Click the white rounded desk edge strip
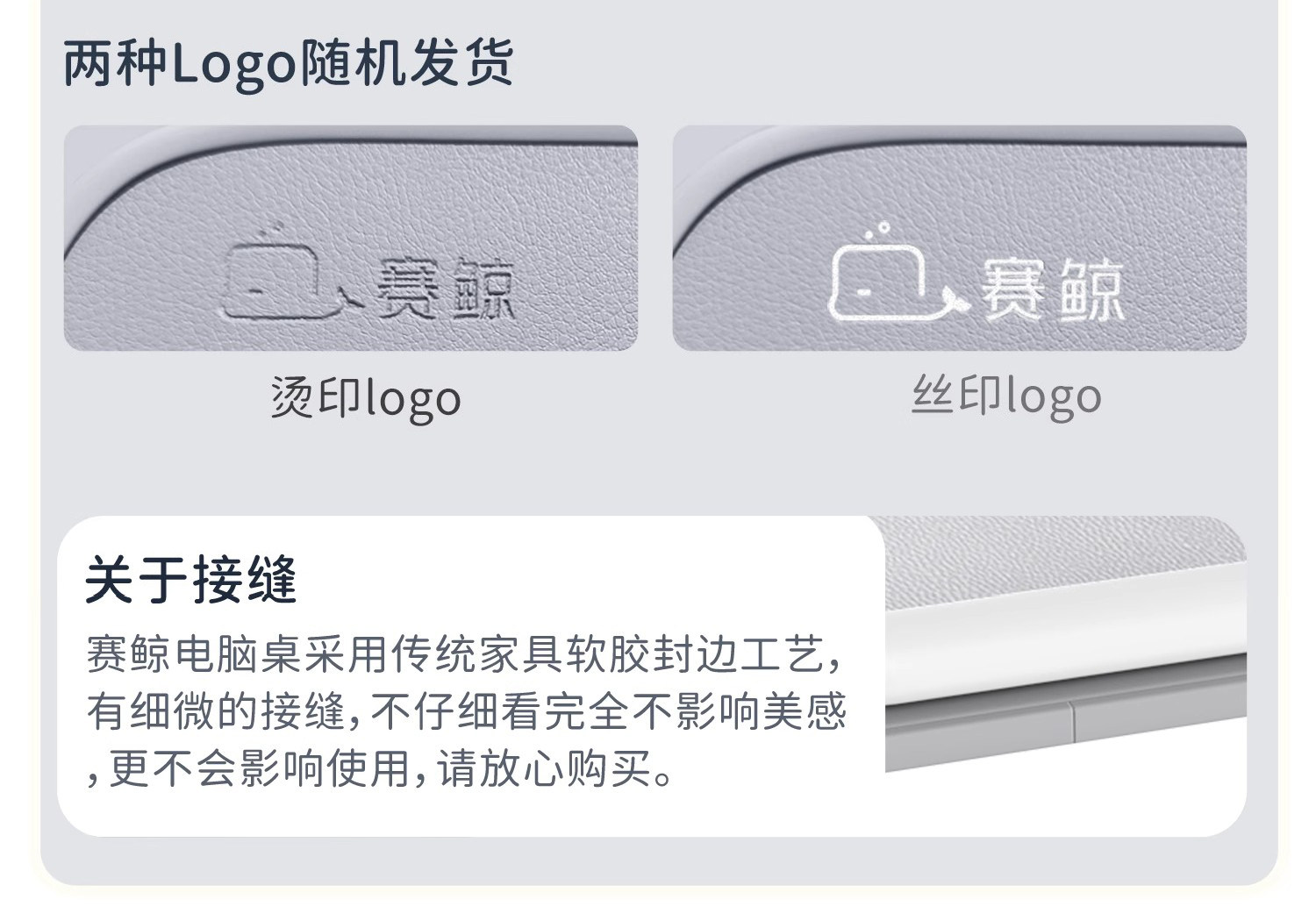Viewport: 1316px width, 921px height. coord(1065,633)
